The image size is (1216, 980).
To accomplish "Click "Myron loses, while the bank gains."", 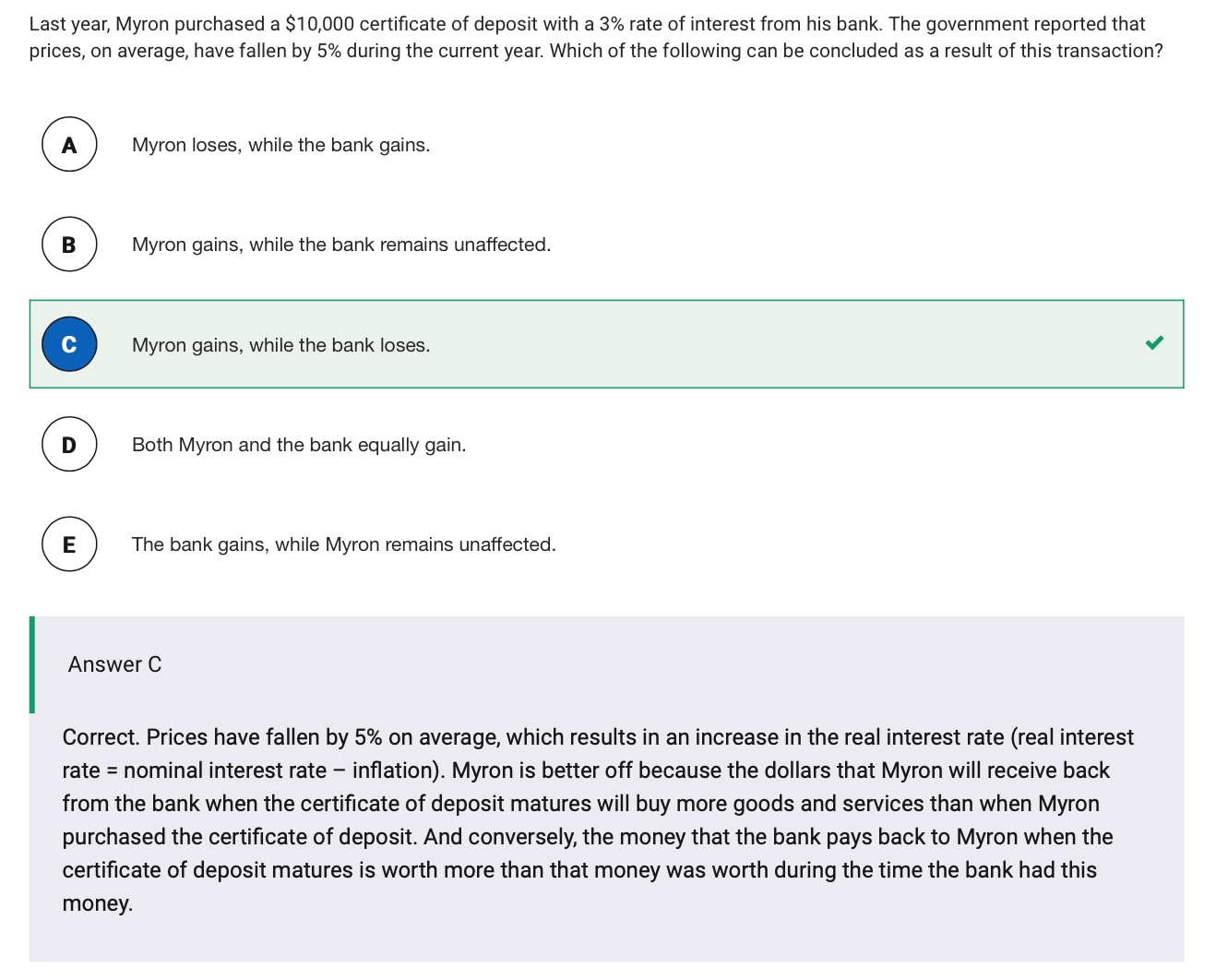I will [280, 145].
